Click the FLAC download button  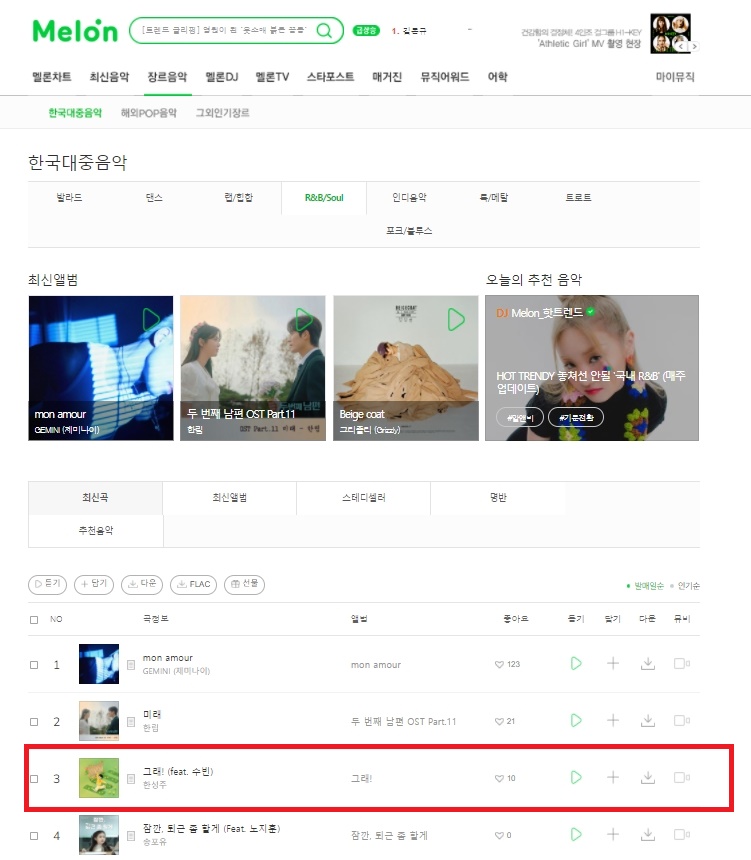coord(194,584)
